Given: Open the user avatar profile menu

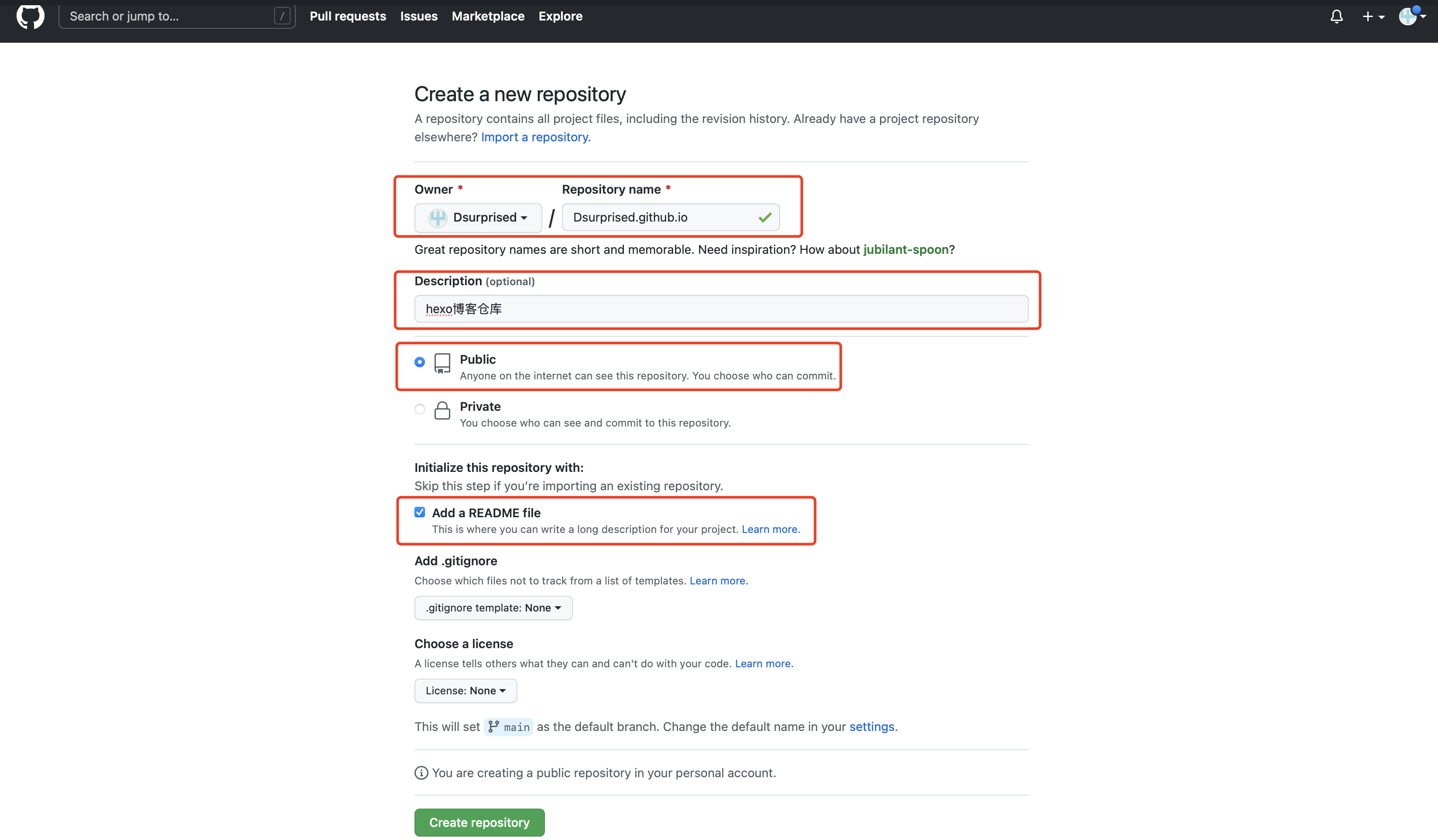Looking at the screenshot, I should click(x=1411, y=17).
